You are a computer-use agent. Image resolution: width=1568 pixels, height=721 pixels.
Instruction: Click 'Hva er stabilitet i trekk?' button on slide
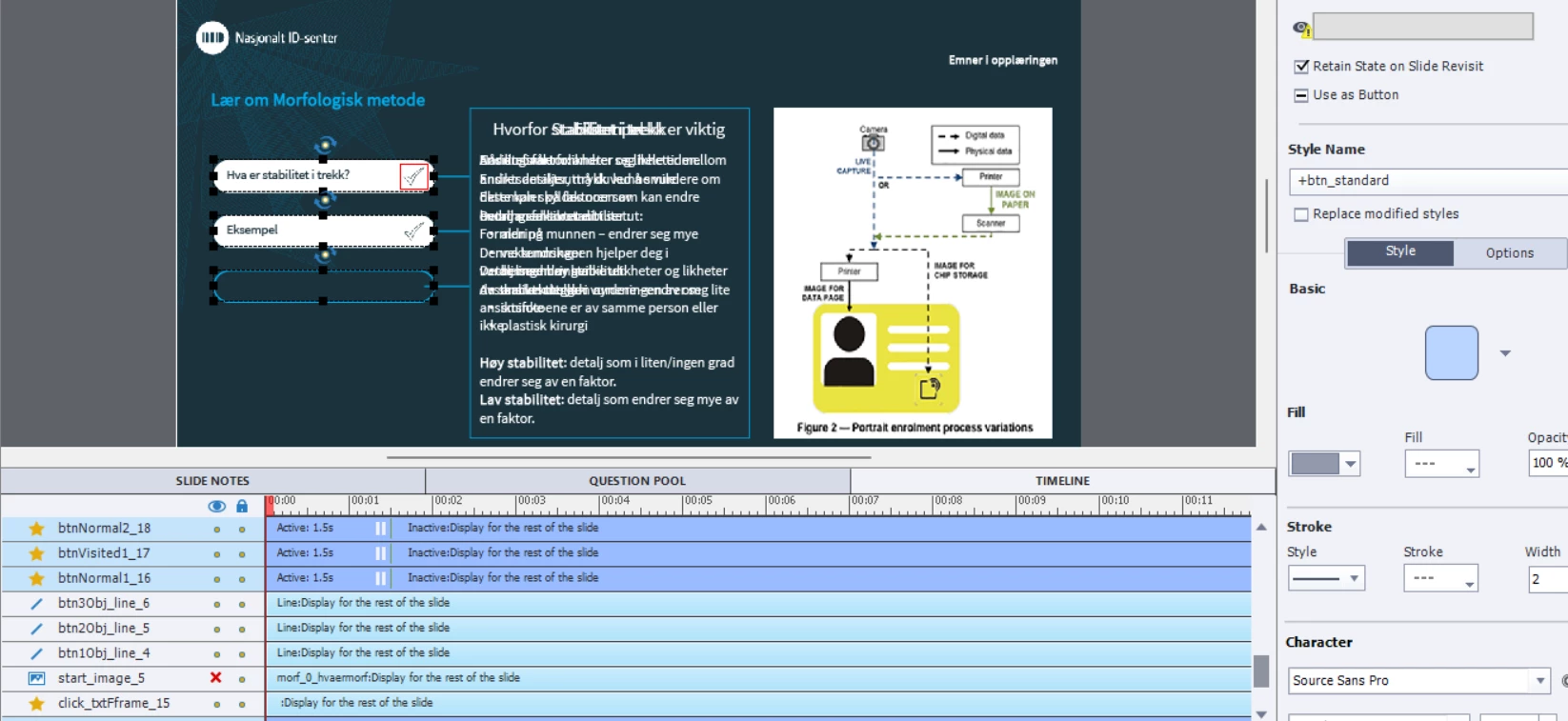coord(324,176)
